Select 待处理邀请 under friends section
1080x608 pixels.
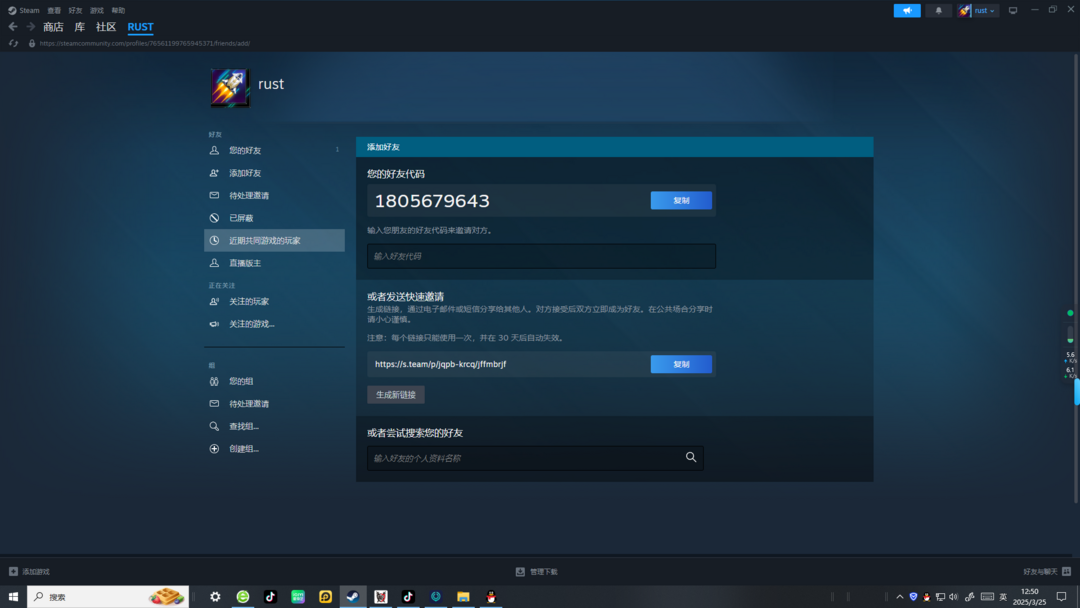[x=249, y=195]
